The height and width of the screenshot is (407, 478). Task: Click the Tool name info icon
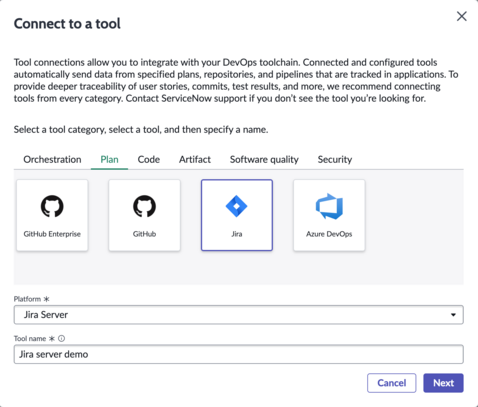click(x=61, y=338)
